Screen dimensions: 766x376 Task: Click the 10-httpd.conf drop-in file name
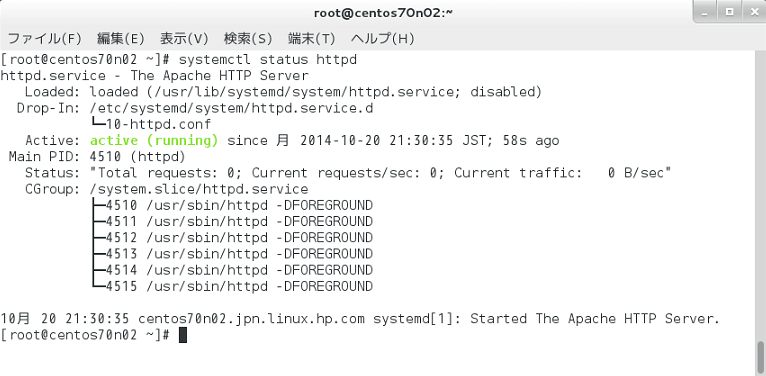(x=159, y=124)
